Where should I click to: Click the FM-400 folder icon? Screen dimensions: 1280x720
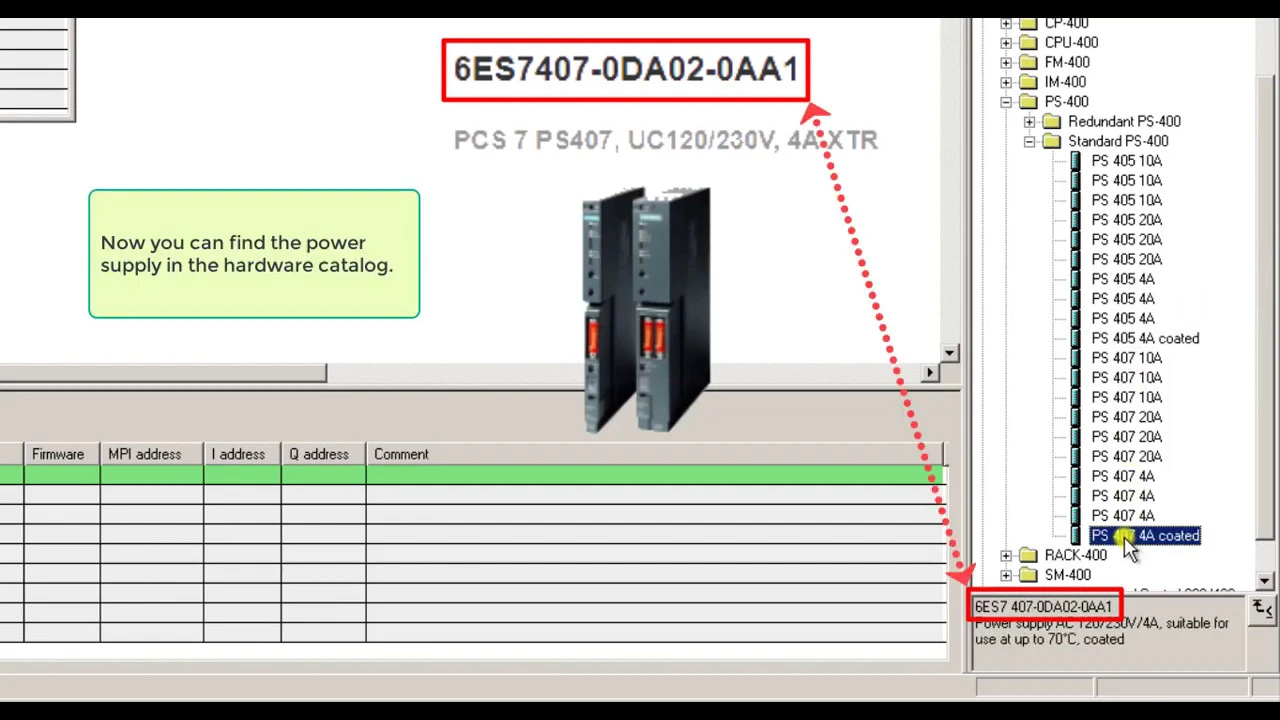[x=1028, y=62]
